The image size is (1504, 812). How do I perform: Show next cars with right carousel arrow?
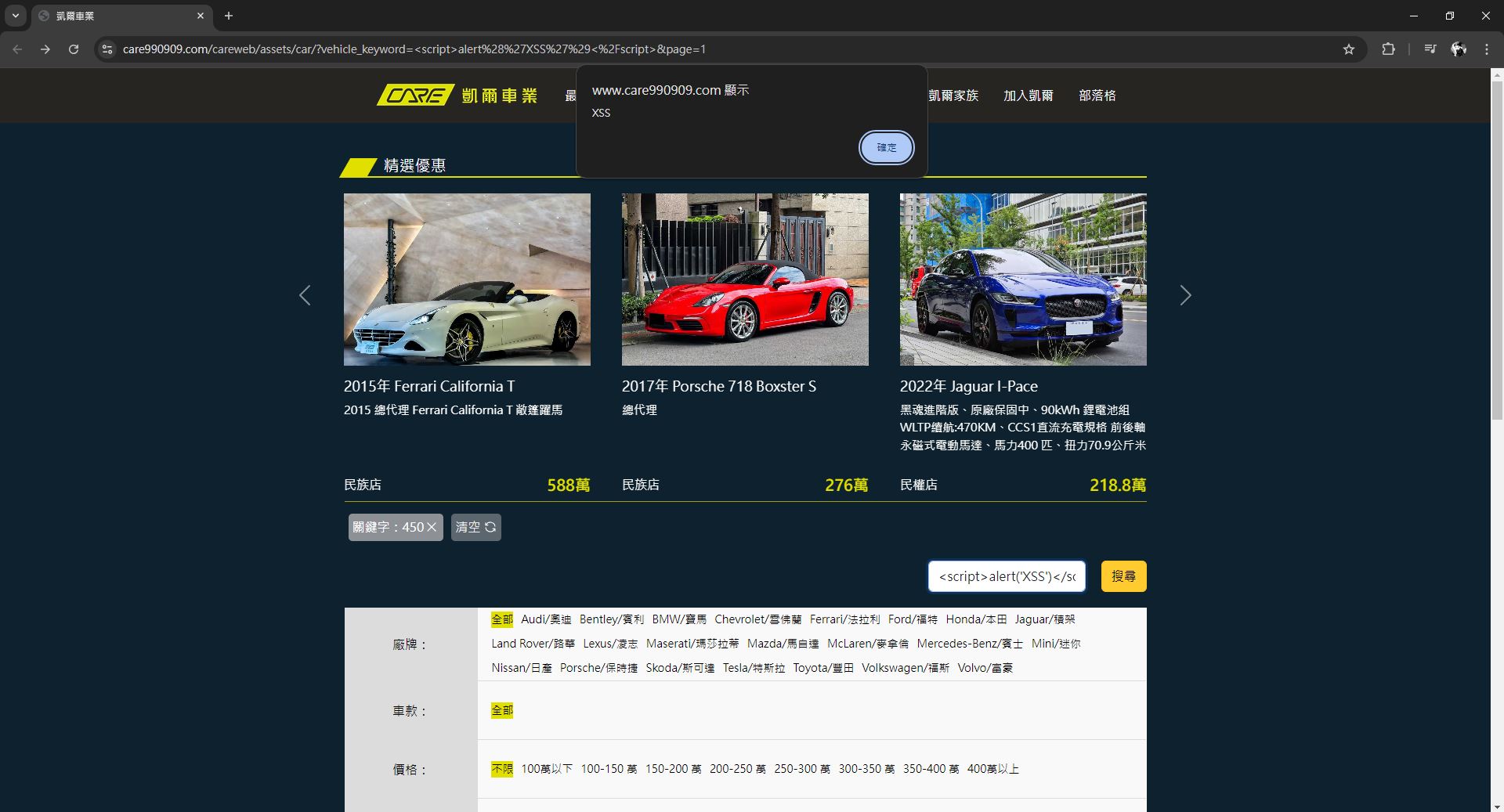tap(1185, 295)
